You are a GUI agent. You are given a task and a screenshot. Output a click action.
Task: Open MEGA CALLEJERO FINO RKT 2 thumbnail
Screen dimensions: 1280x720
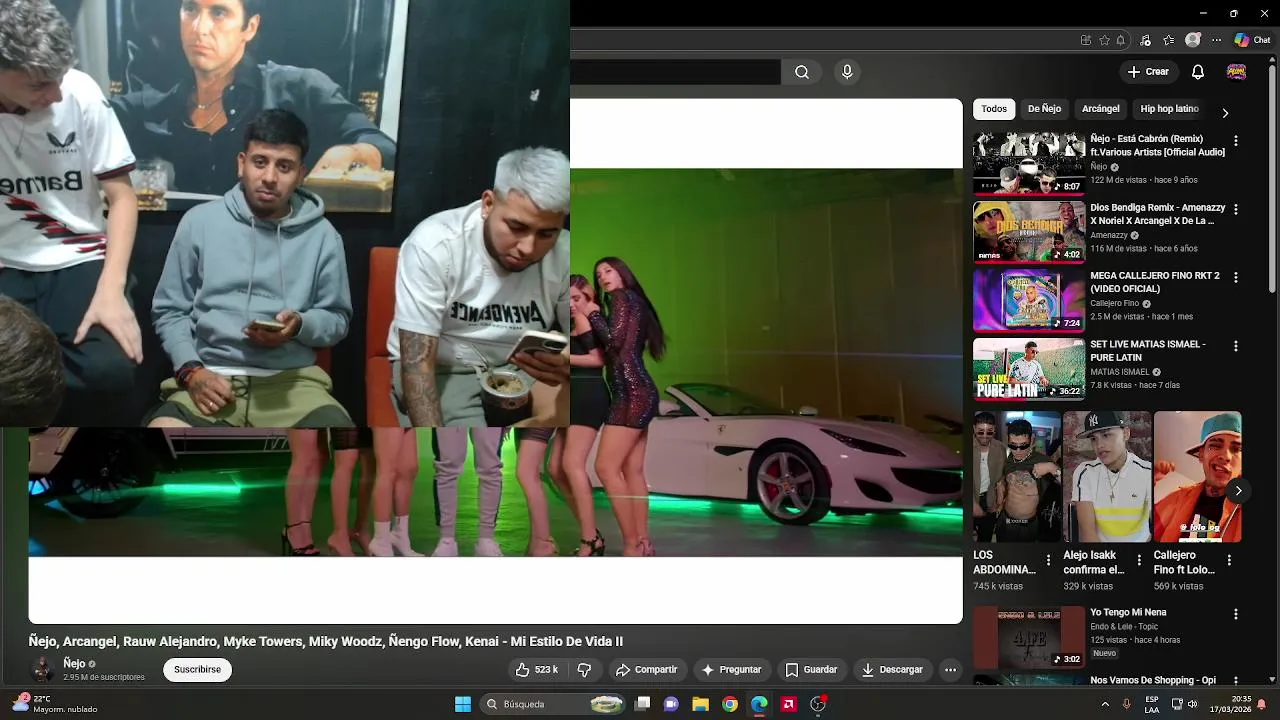(1029, 300)
